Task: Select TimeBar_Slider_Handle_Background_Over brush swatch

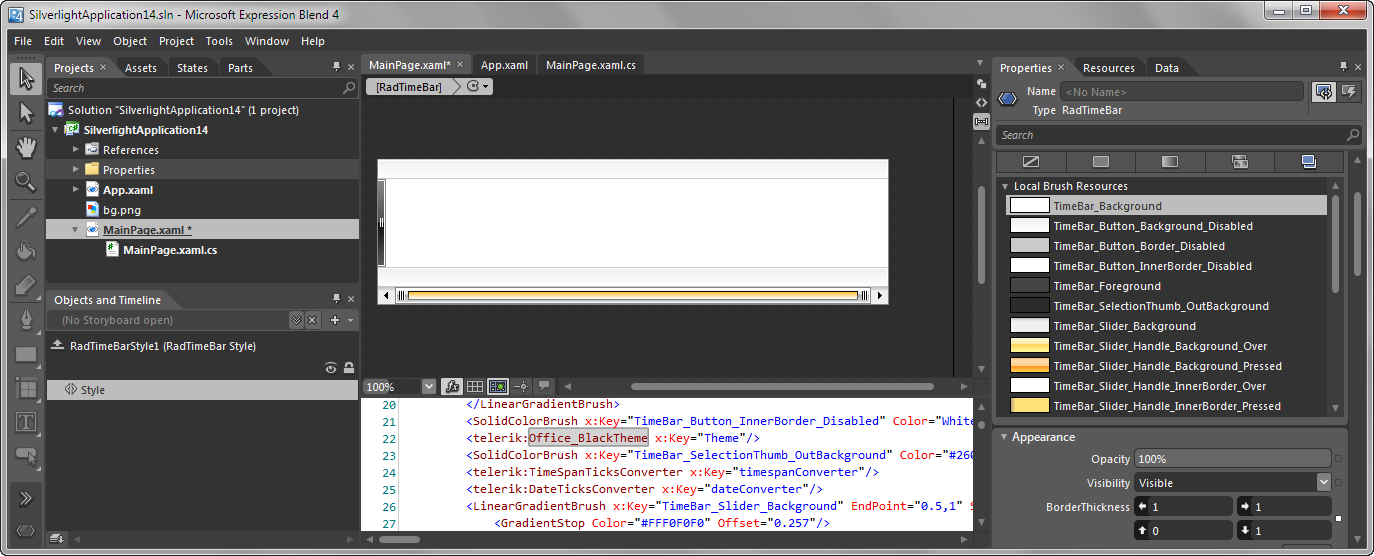Action: pyautogui.click(x=1030, y=346)
